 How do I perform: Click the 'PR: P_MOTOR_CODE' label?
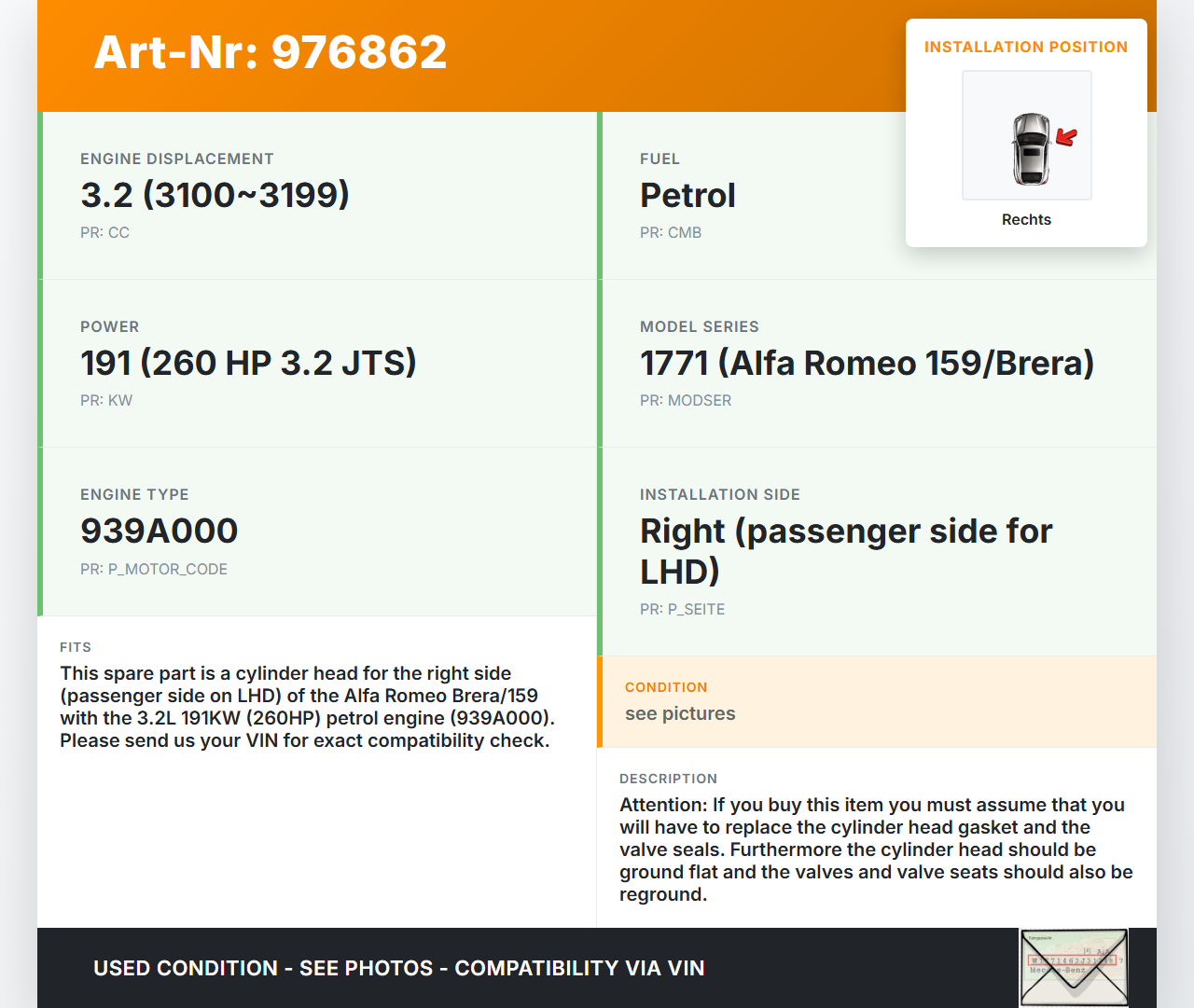pos(154,569)
